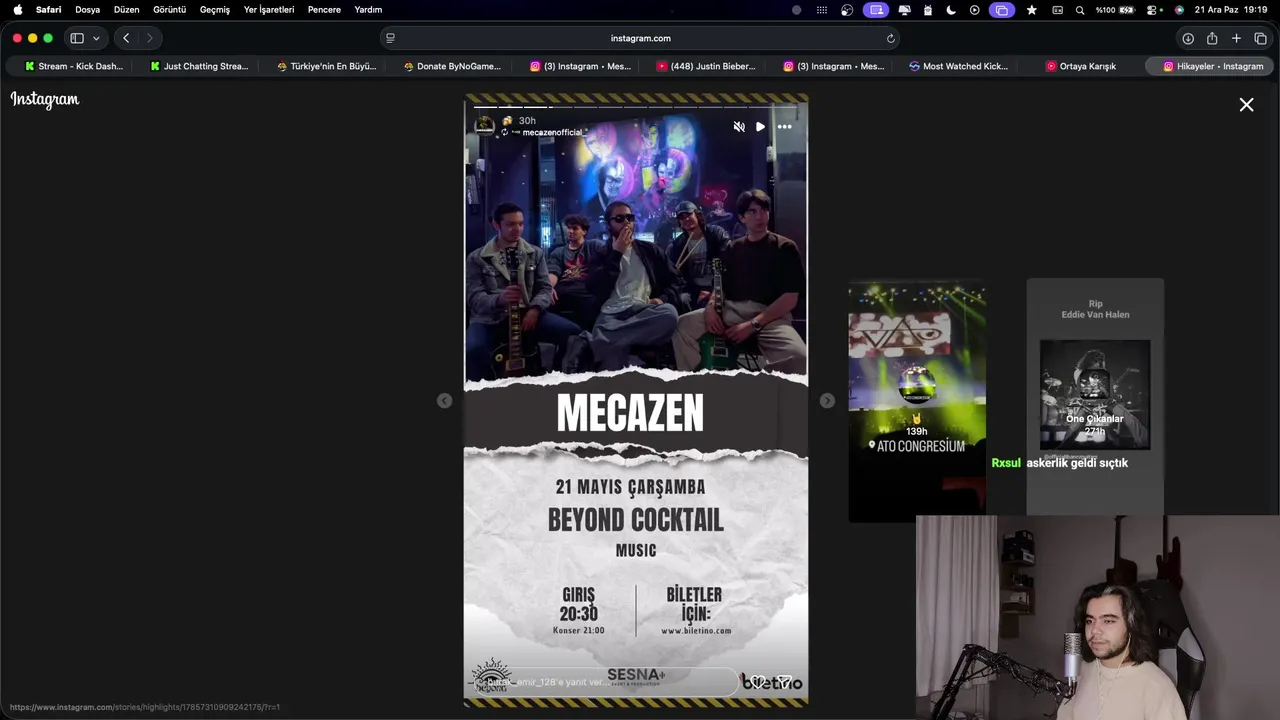Close the story viewer X
The image size is (1280, 720).
tap(1246, 104)
